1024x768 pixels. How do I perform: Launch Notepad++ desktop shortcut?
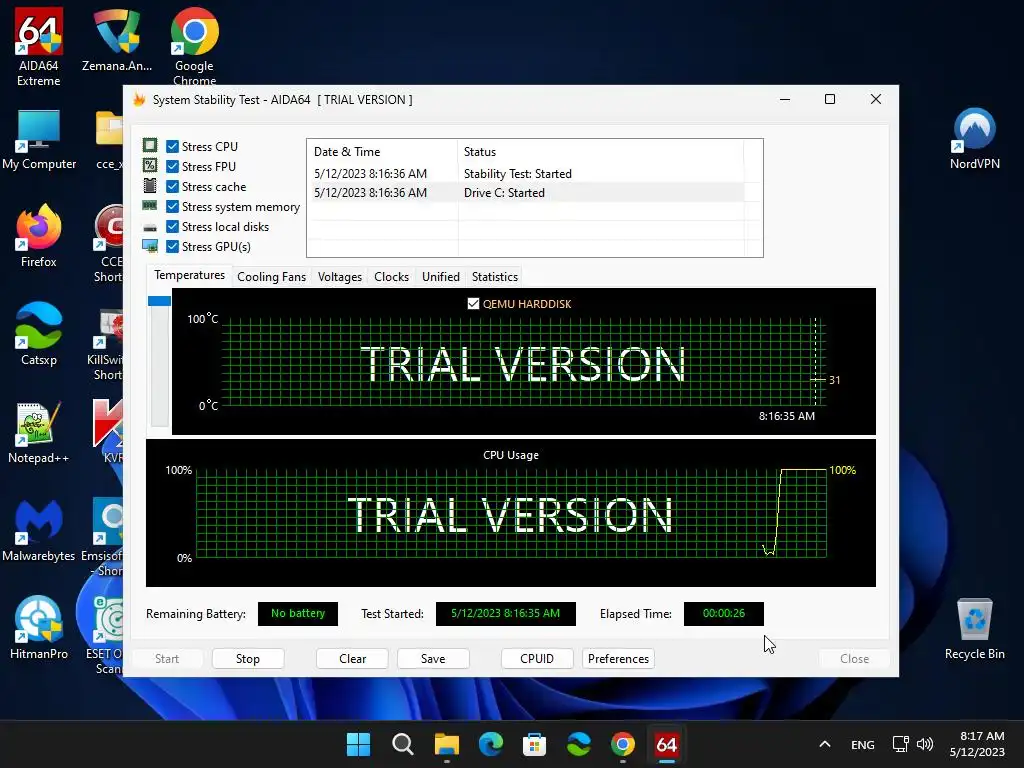click(39, 432)
